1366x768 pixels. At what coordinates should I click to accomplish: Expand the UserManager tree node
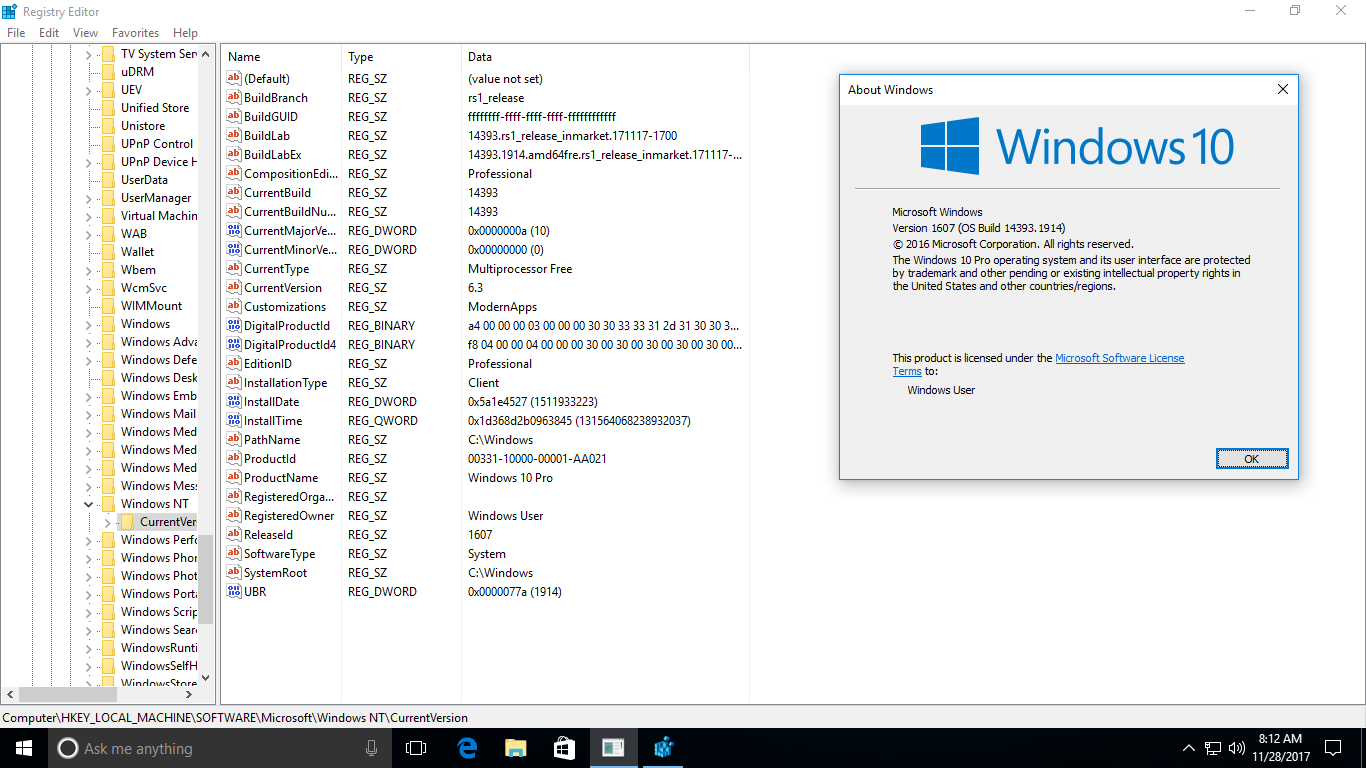pos(89,198)
